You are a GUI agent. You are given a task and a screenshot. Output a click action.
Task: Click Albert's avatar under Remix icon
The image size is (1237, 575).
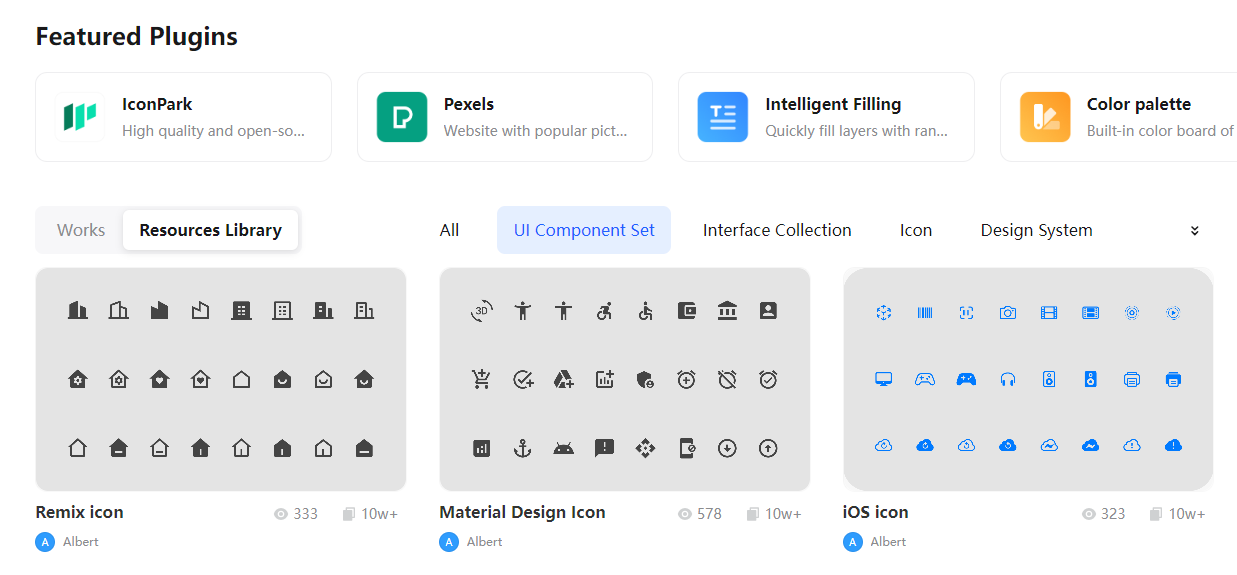pyautogui.click(x=45, y=542)
